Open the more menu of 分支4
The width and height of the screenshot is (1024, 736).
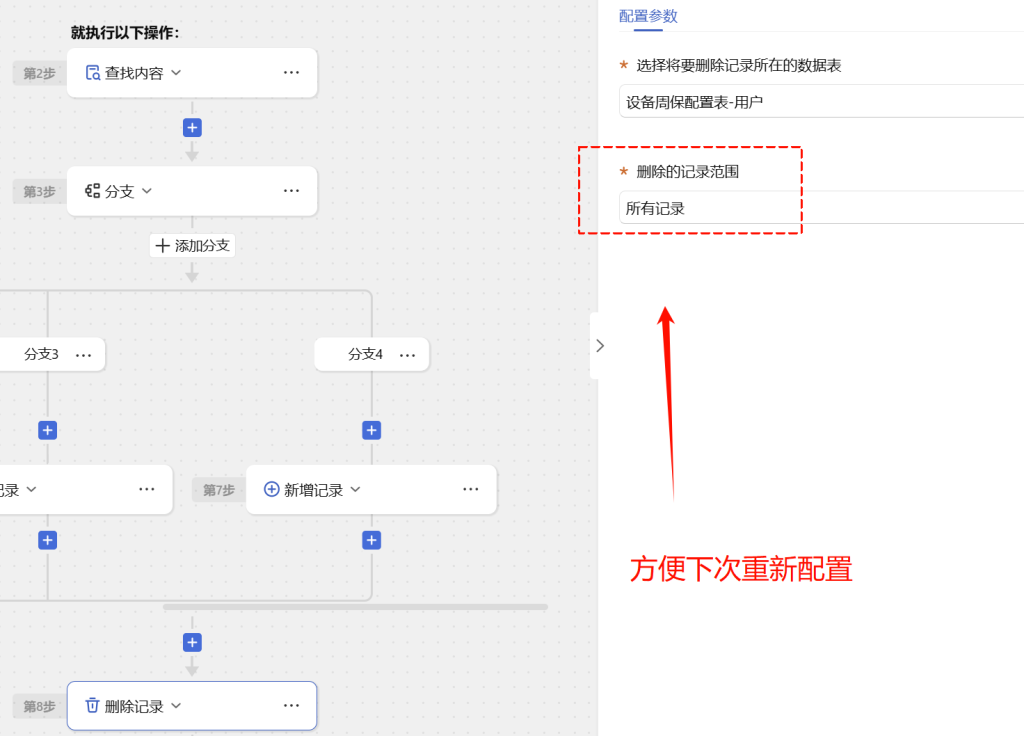[408, 355]
